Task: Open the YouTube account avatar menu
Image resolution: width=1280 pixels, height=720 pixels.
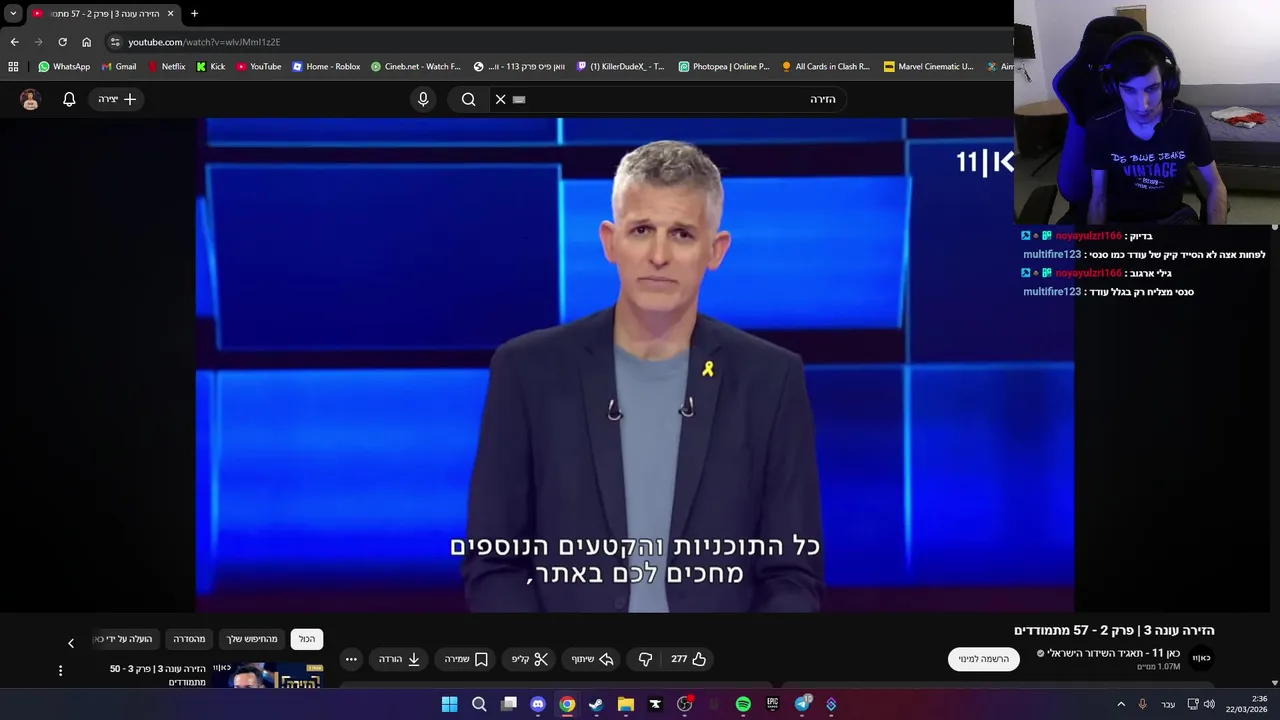Action: pos(30,99)
